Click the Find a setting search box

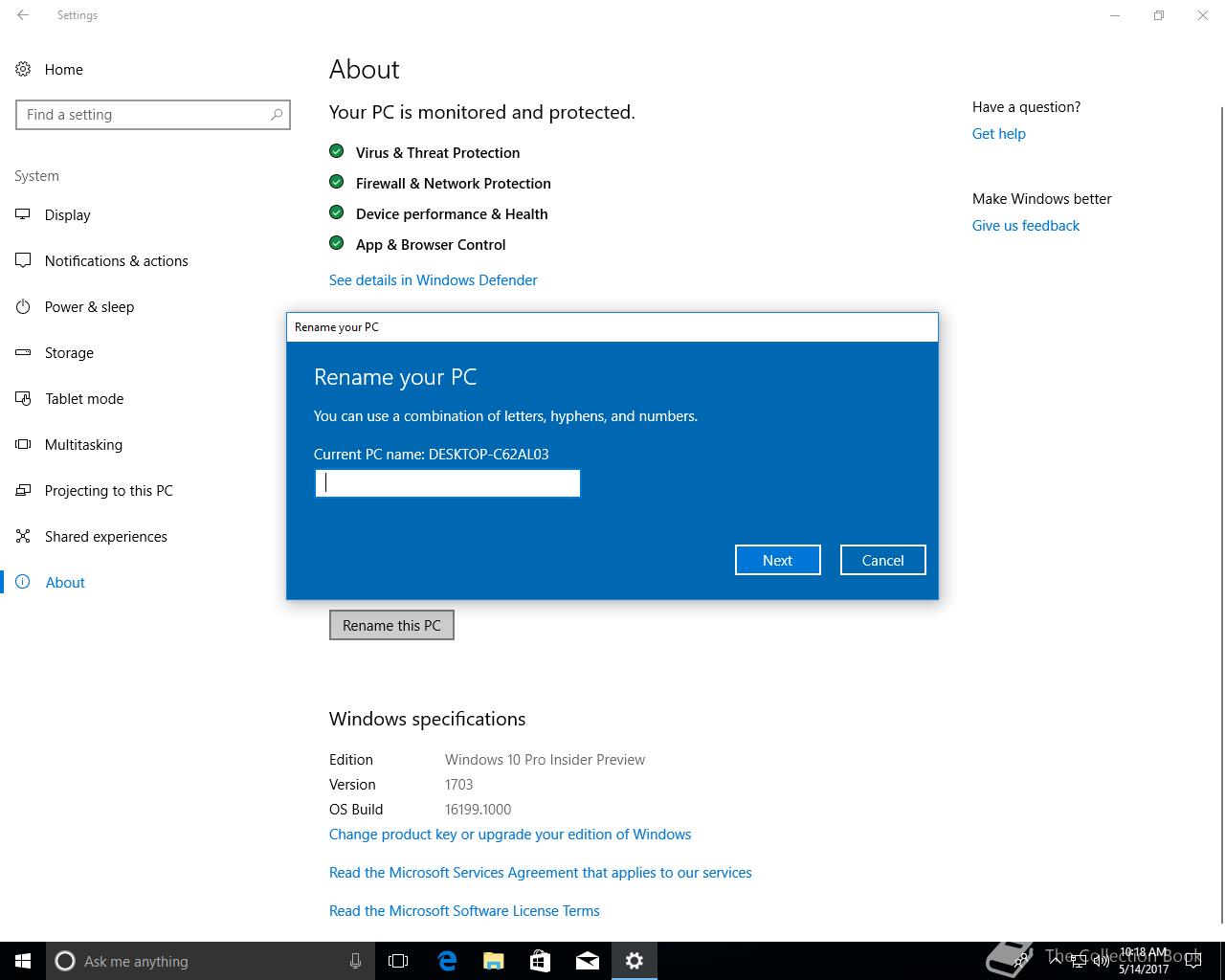click(153, 115)
